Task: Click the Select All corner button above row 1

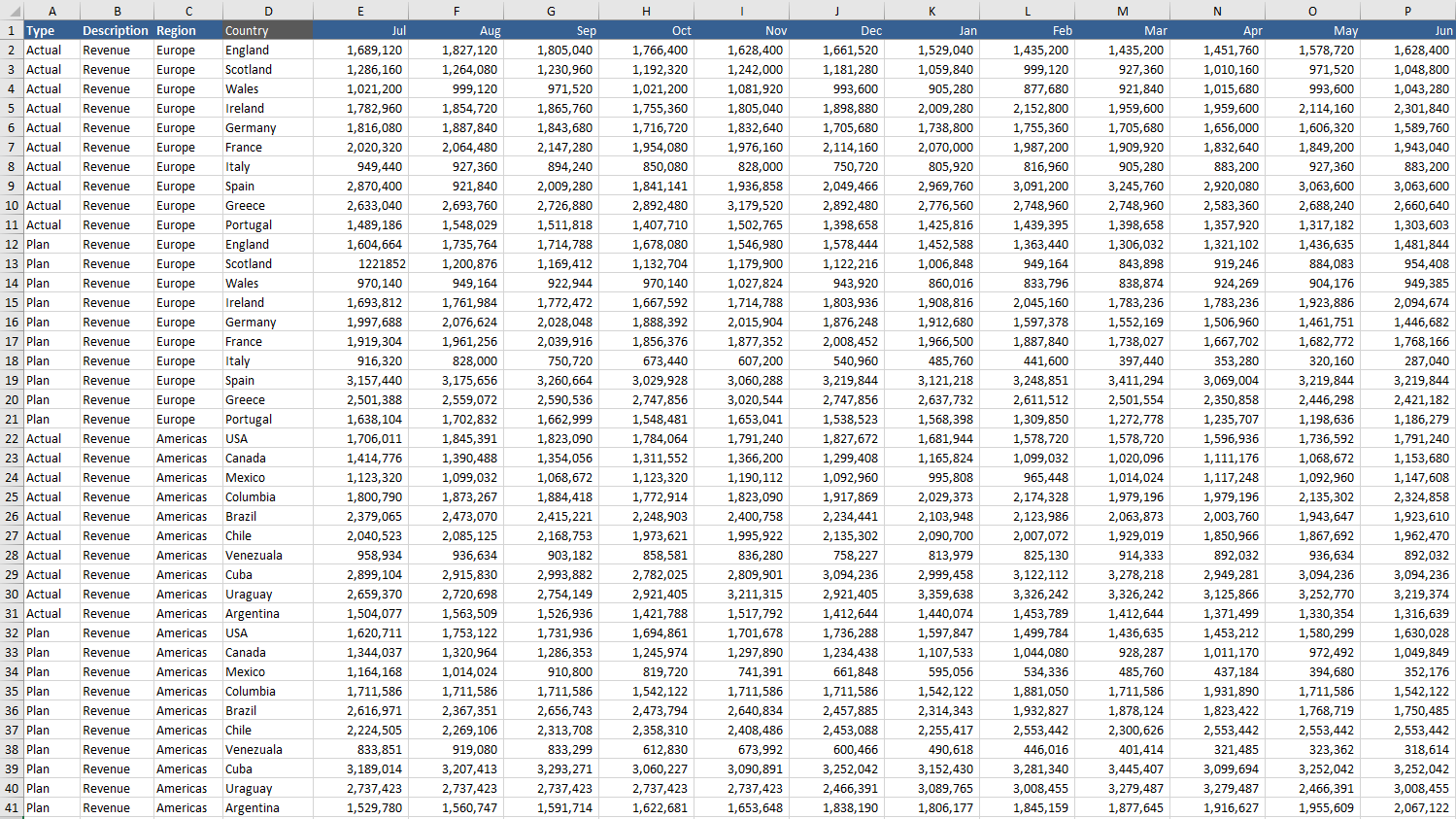Action: (10, 11)
